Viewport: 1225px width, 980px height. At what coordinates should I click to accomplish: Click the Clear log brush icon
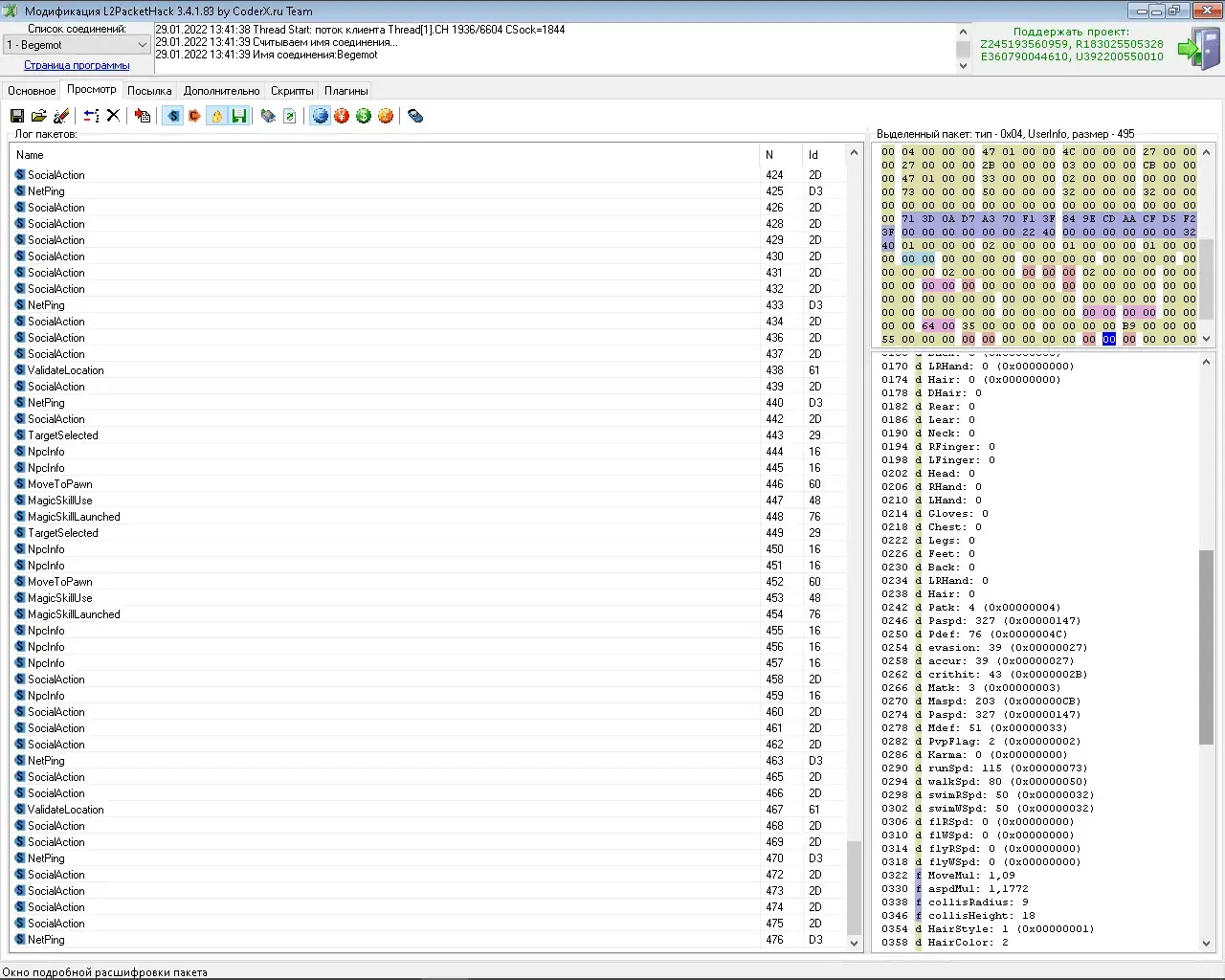click(x=61, y=116)
